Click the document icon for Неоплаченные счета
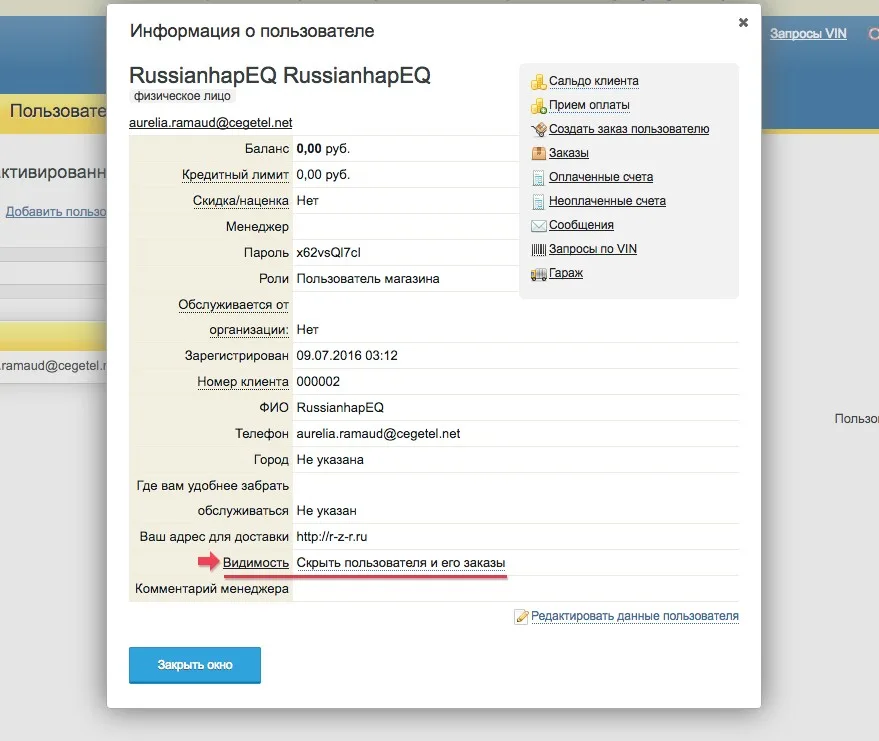The height and width of the screenshot is (741, 879). pyautogui.click(x=539, y=201)
